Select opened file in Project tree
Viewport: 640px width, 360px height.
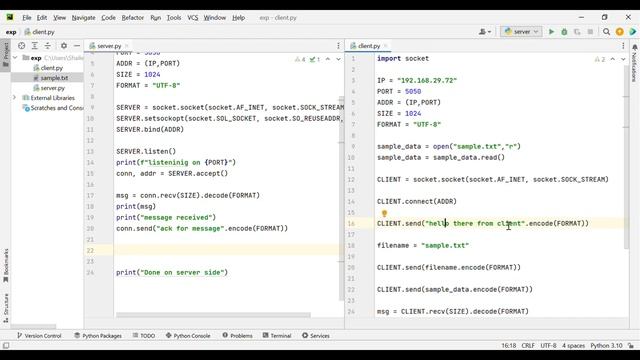coord(22,46)
